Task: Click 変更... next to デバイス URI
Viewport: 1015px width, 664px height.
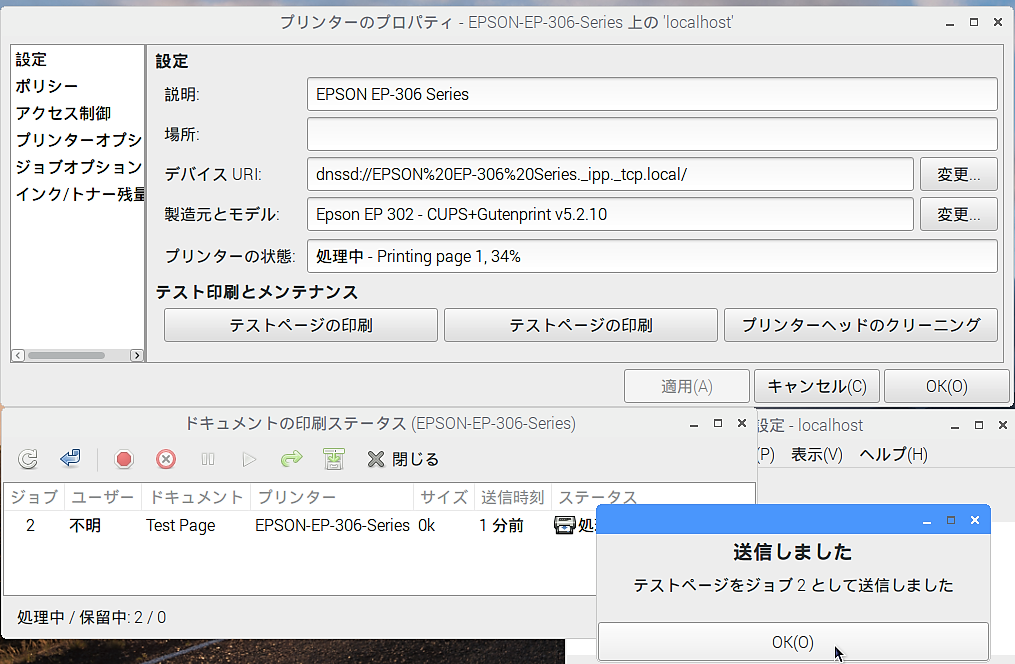Action: (x=959, y=174)
